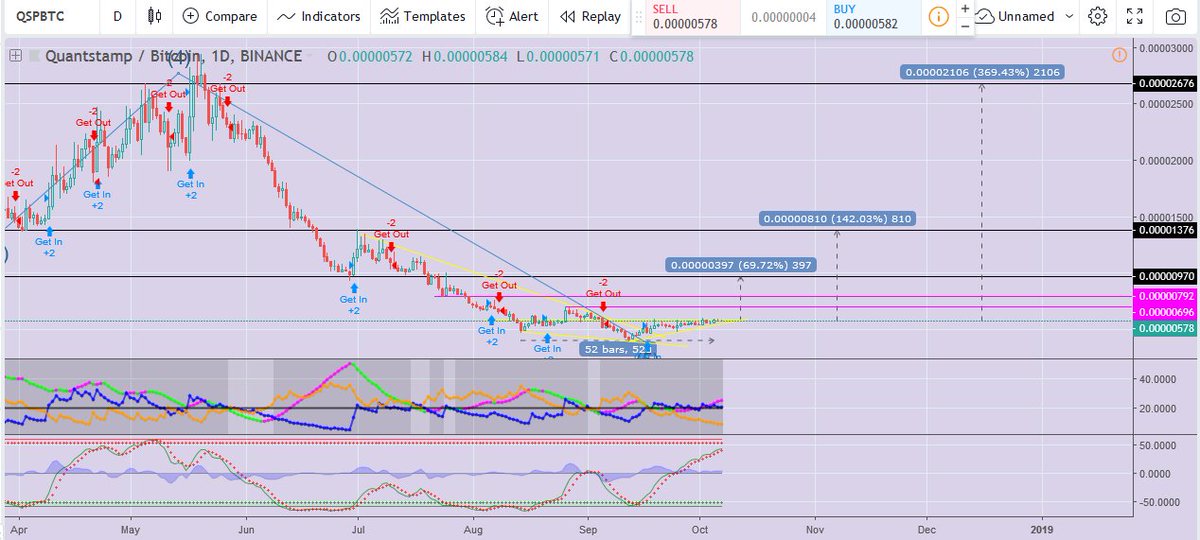
Task: Click the Low value 0.00000571
Action: [x=562, y=56]
